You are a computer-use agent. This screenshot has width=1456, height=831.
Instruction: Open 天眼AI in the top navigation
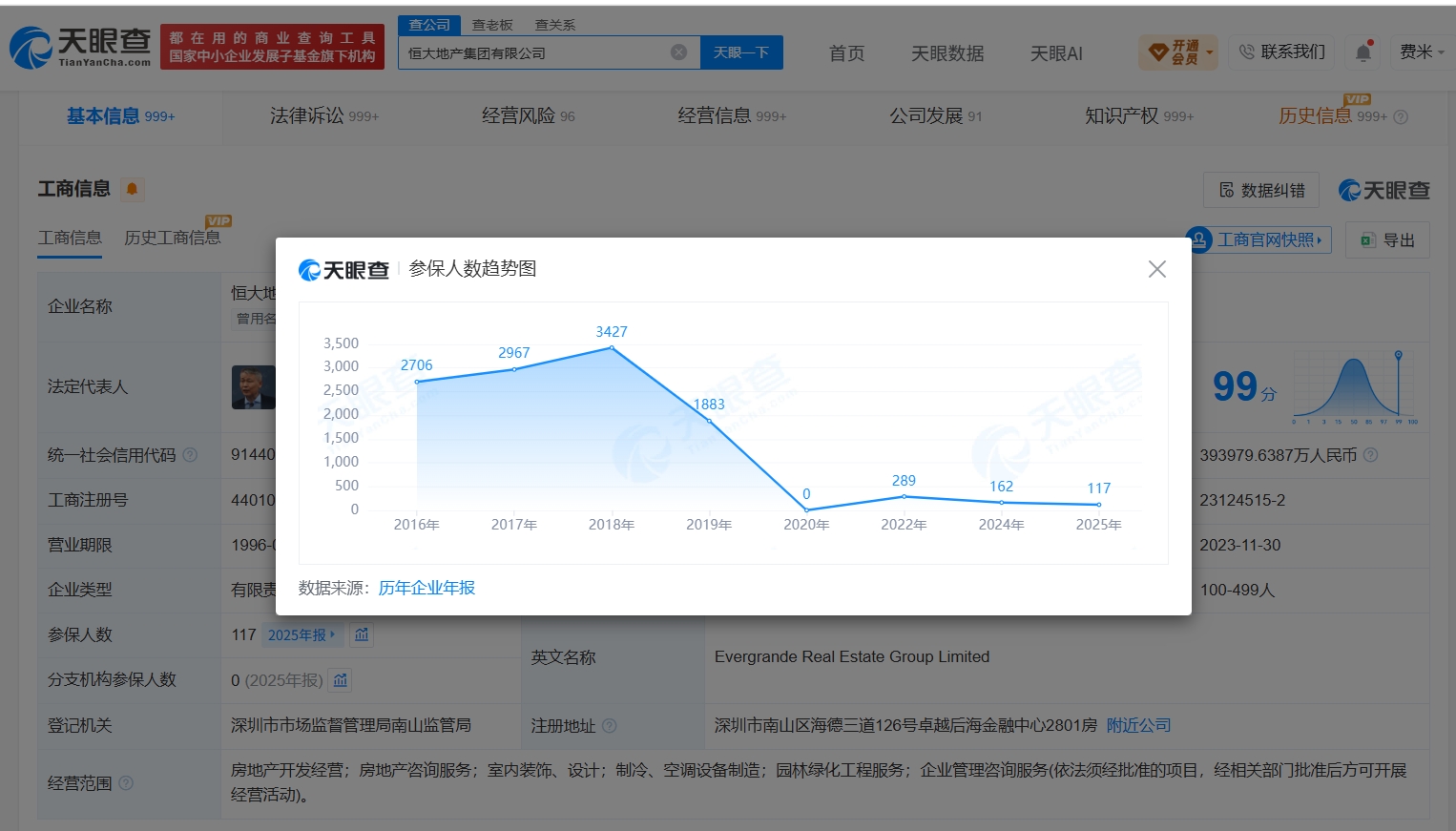[1056, 53]
